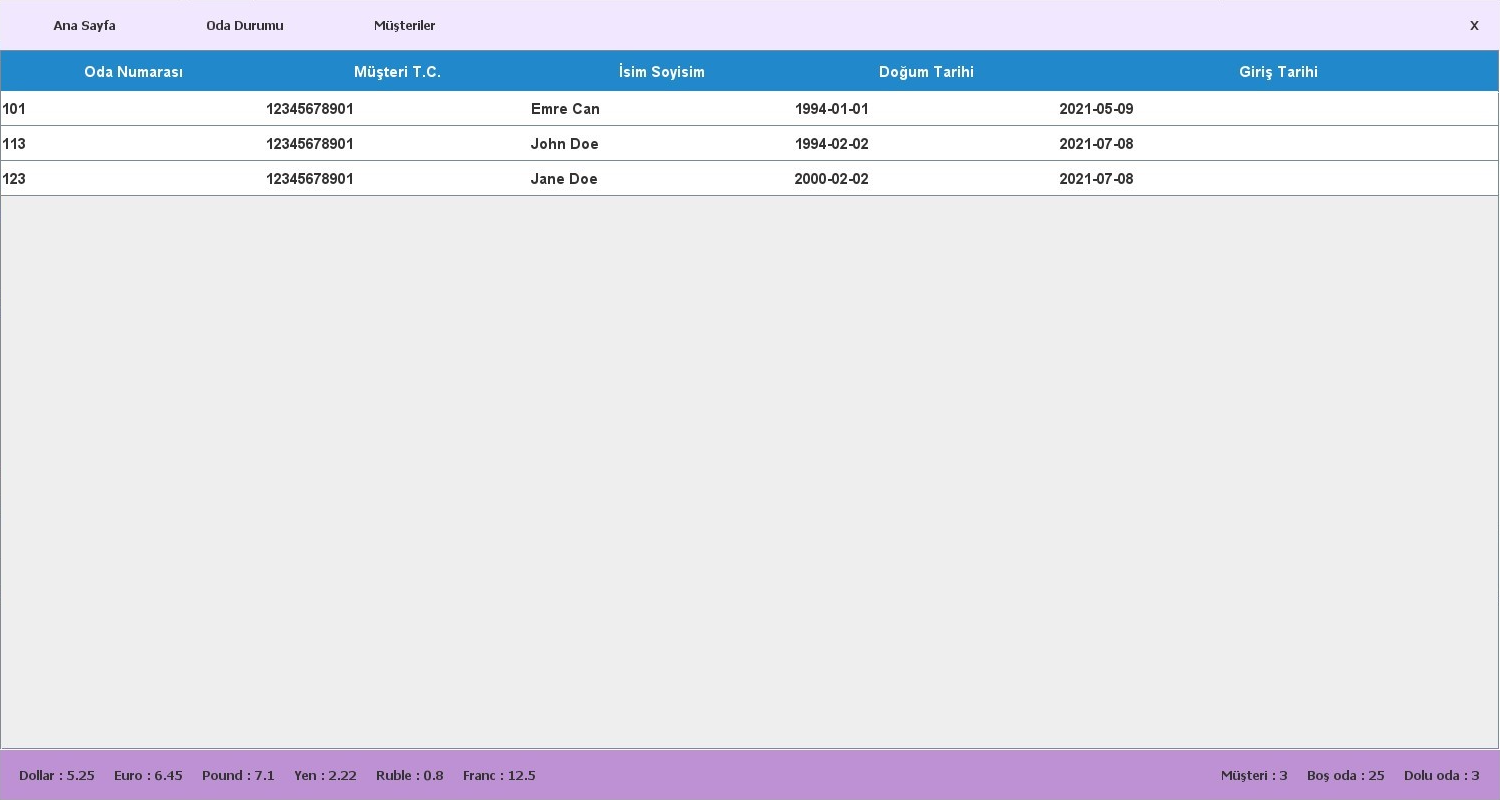
Task: Sort by the Müşteri T.C. column header
Action: point(398,71)
